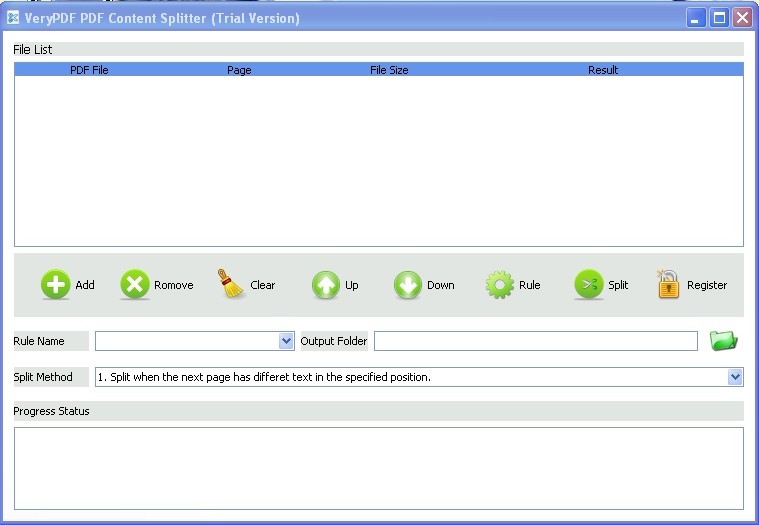
Task: Maximize the VeryPDF window
Action: [x=719, y=18]
